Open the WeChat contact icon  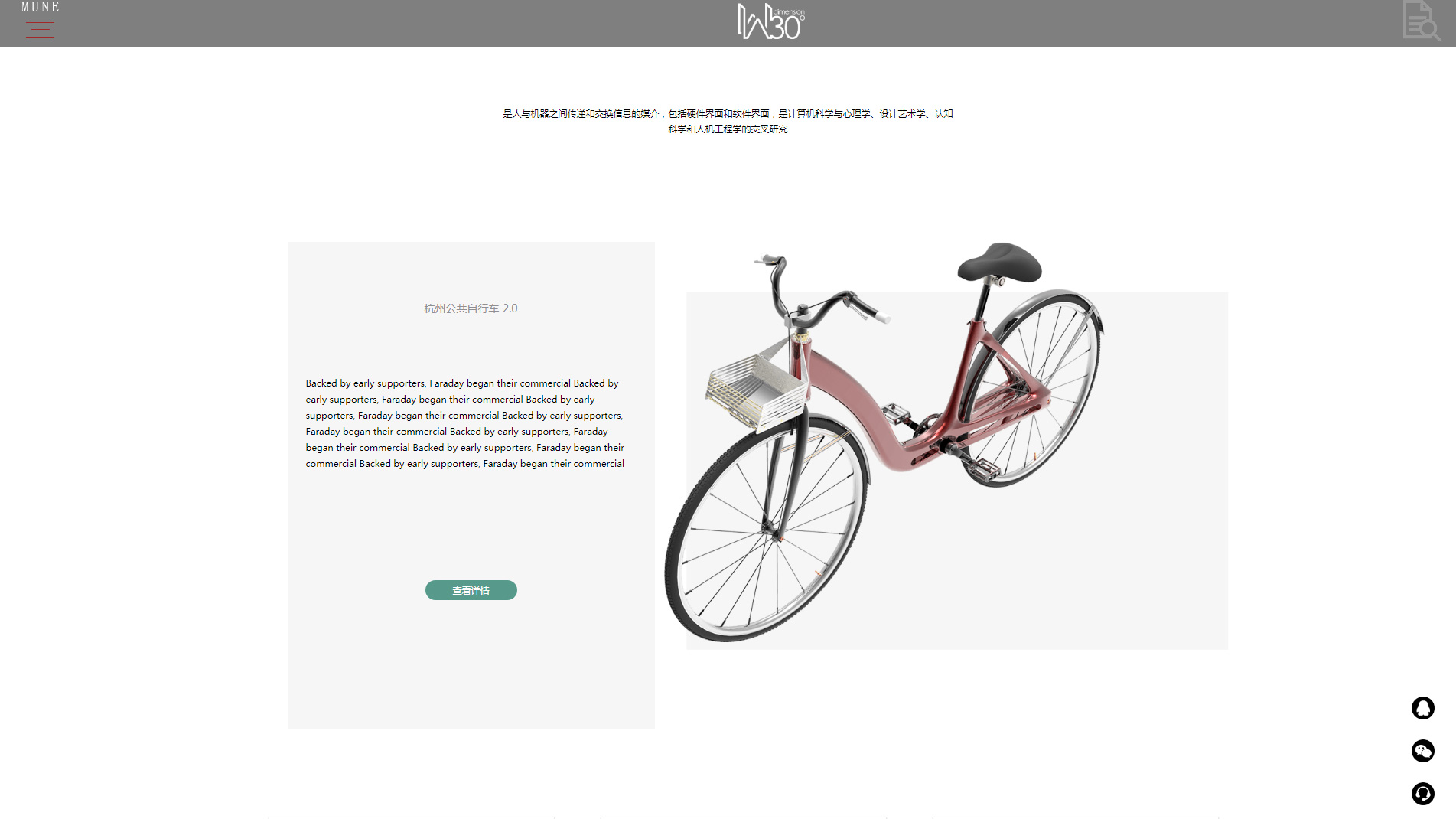tap(1423, 751)
